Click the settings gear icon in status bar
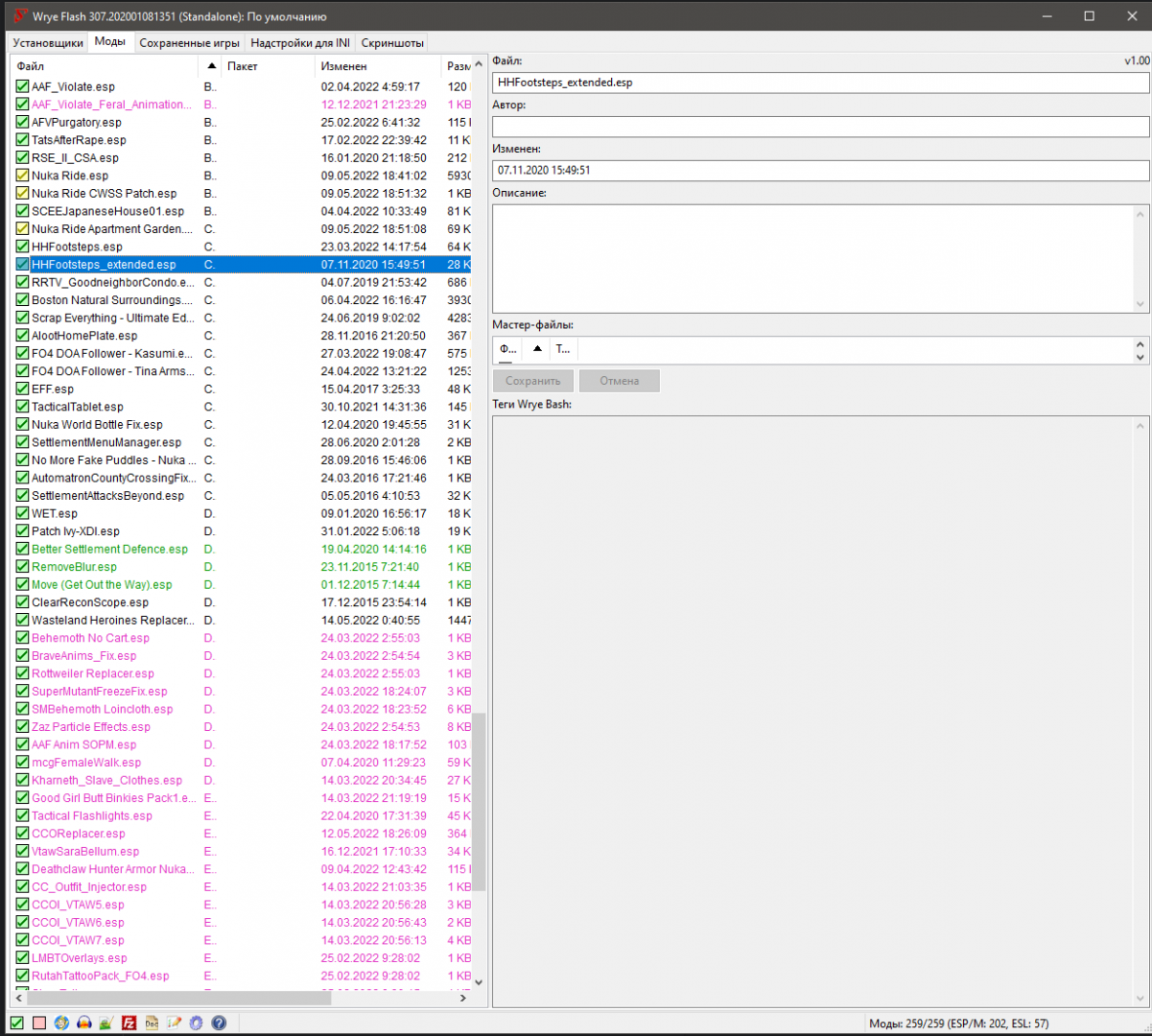 [196, 1024]
